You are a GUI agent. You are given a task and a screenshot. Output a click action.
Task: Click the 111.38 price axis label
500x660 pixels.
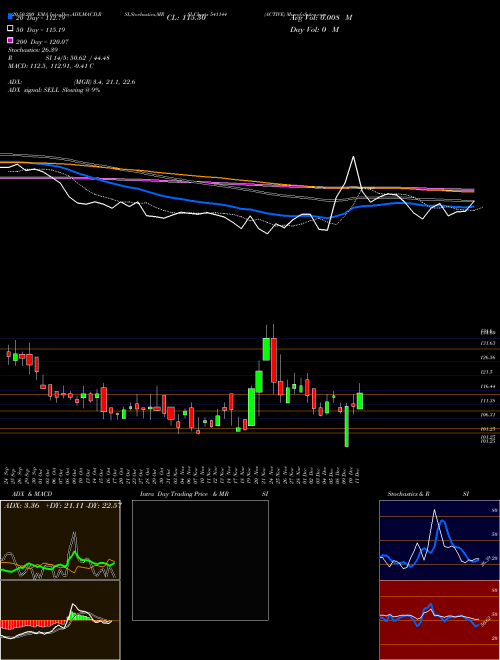[488, 401]
